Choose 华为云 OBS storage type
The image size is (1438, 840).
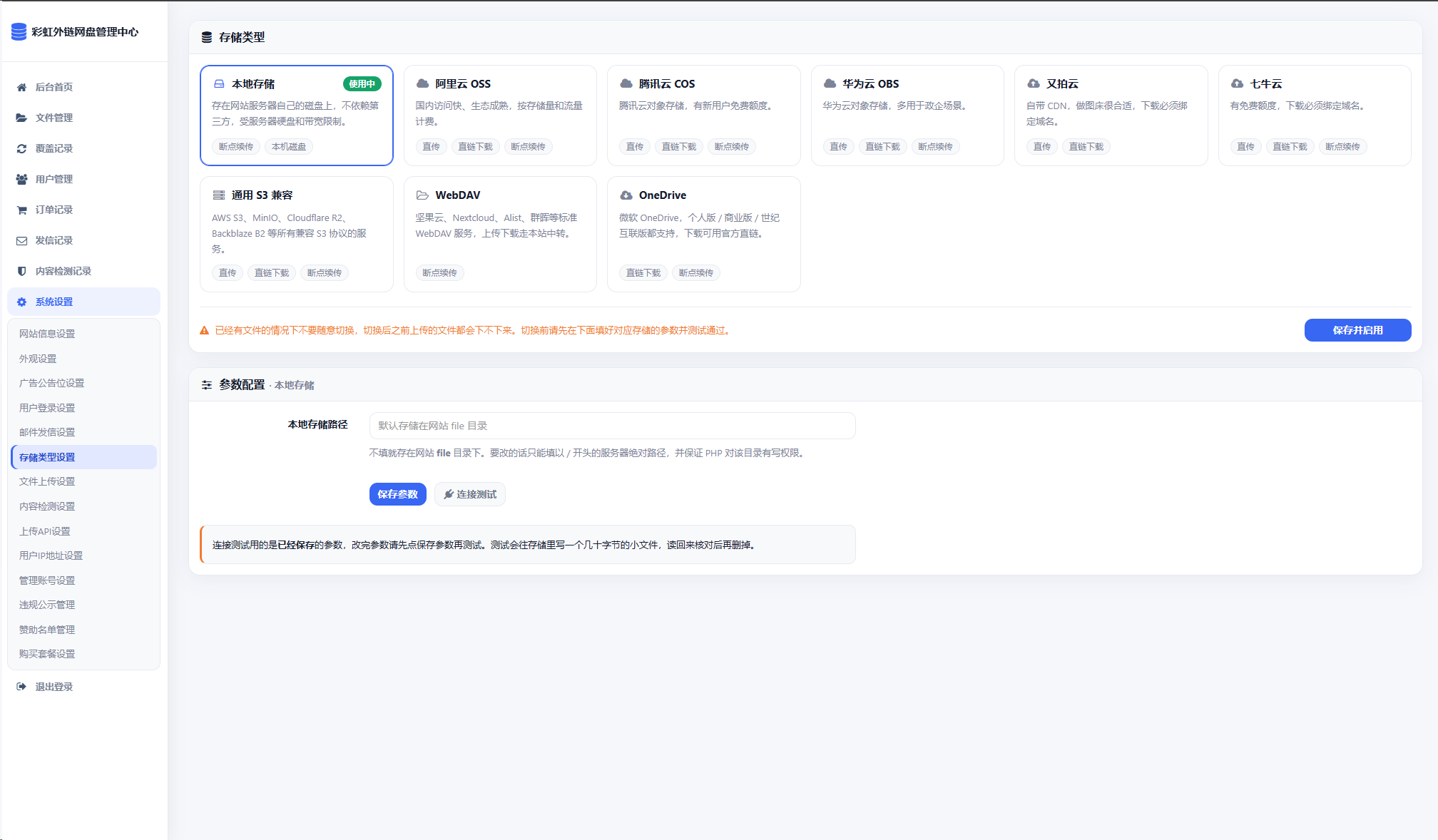pyautogui.click(x=907, y=116)
